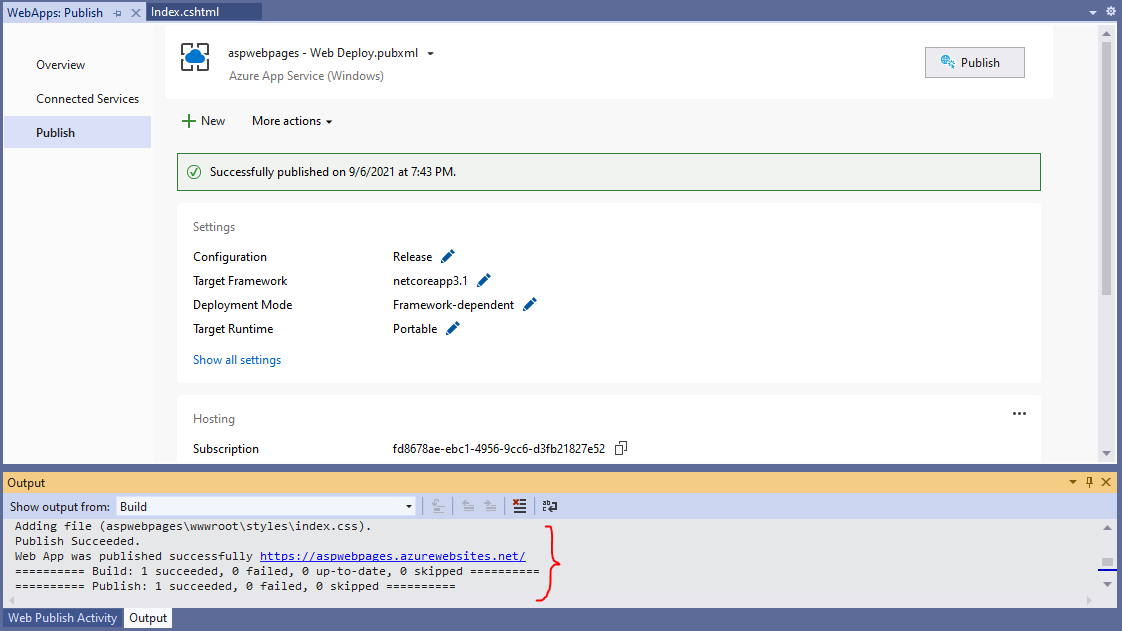Click the Azure App Service cloud icon

point(195,57)
